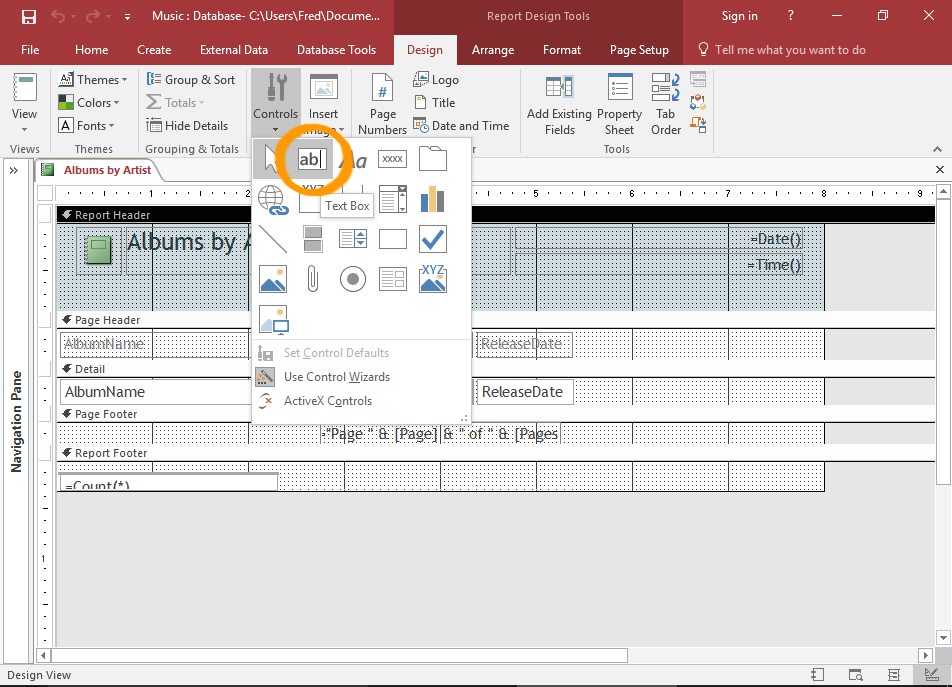Insert a Chart control
Viewport: 952px width, 687px height.
(433, 200)
